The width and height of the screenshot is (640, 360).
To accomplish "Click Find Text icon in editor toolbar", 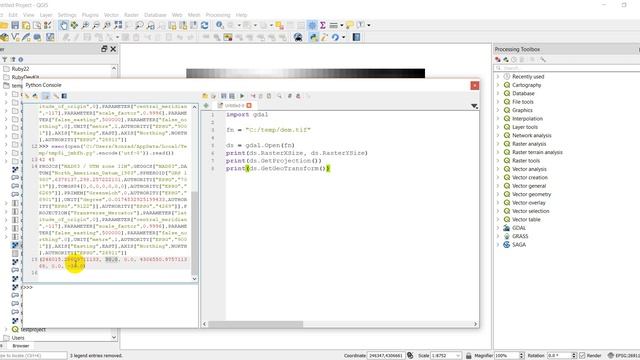I will (x=280, y=96).
